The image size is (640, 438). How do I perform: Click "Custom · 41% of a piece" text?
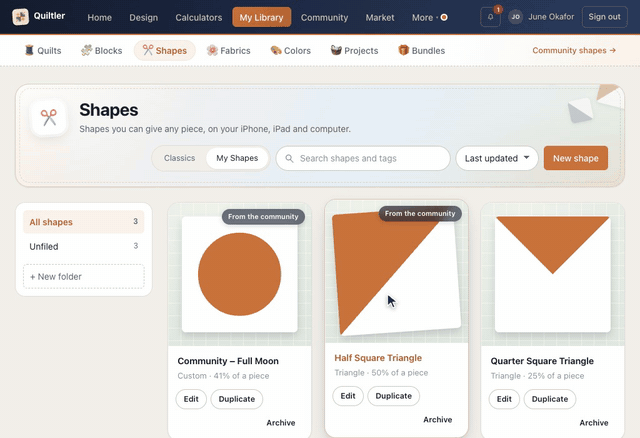(x=223, y=376)
